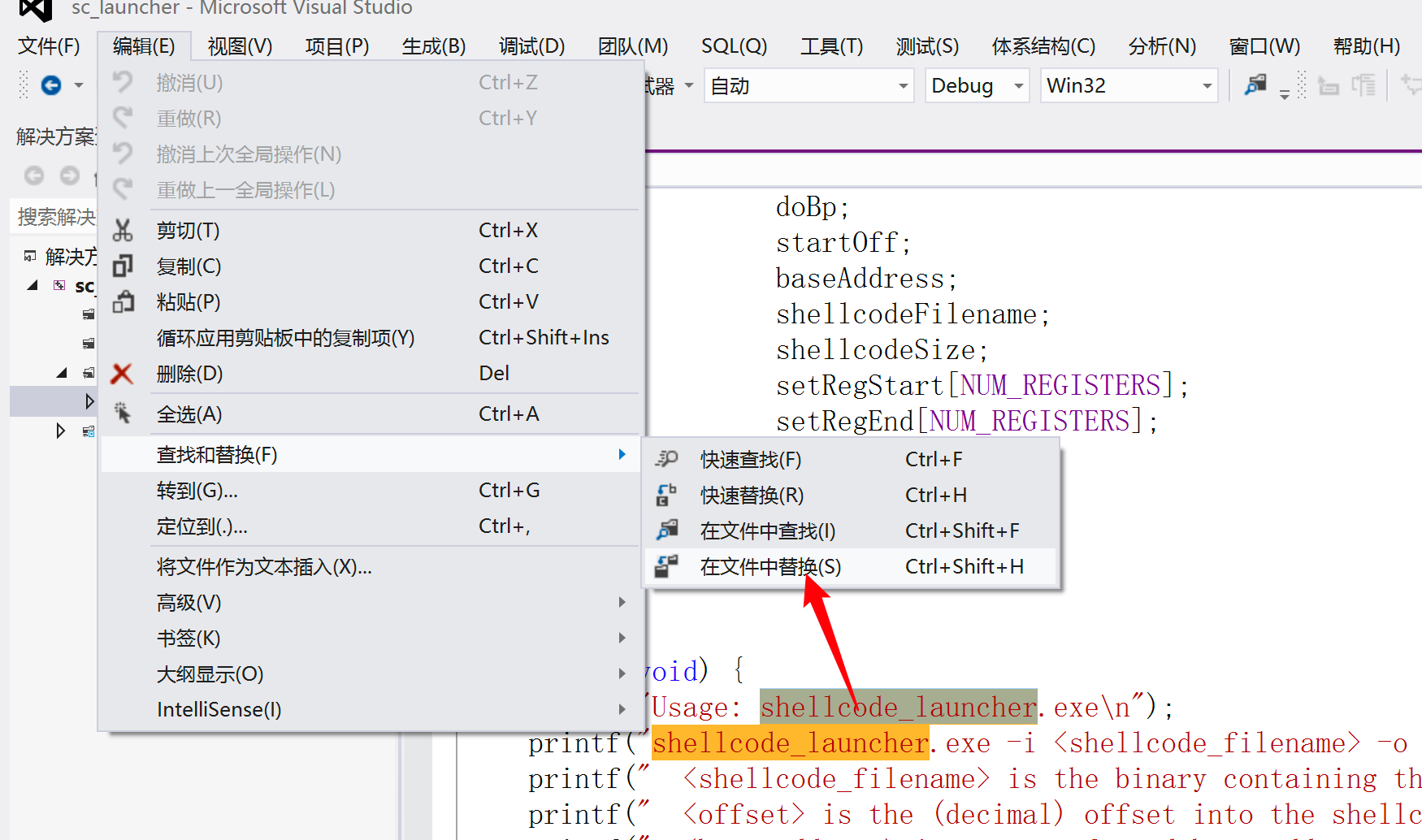1422x840 pixels.
Task: Close the open 编辑(E) menu header
Action: [144, 46]
